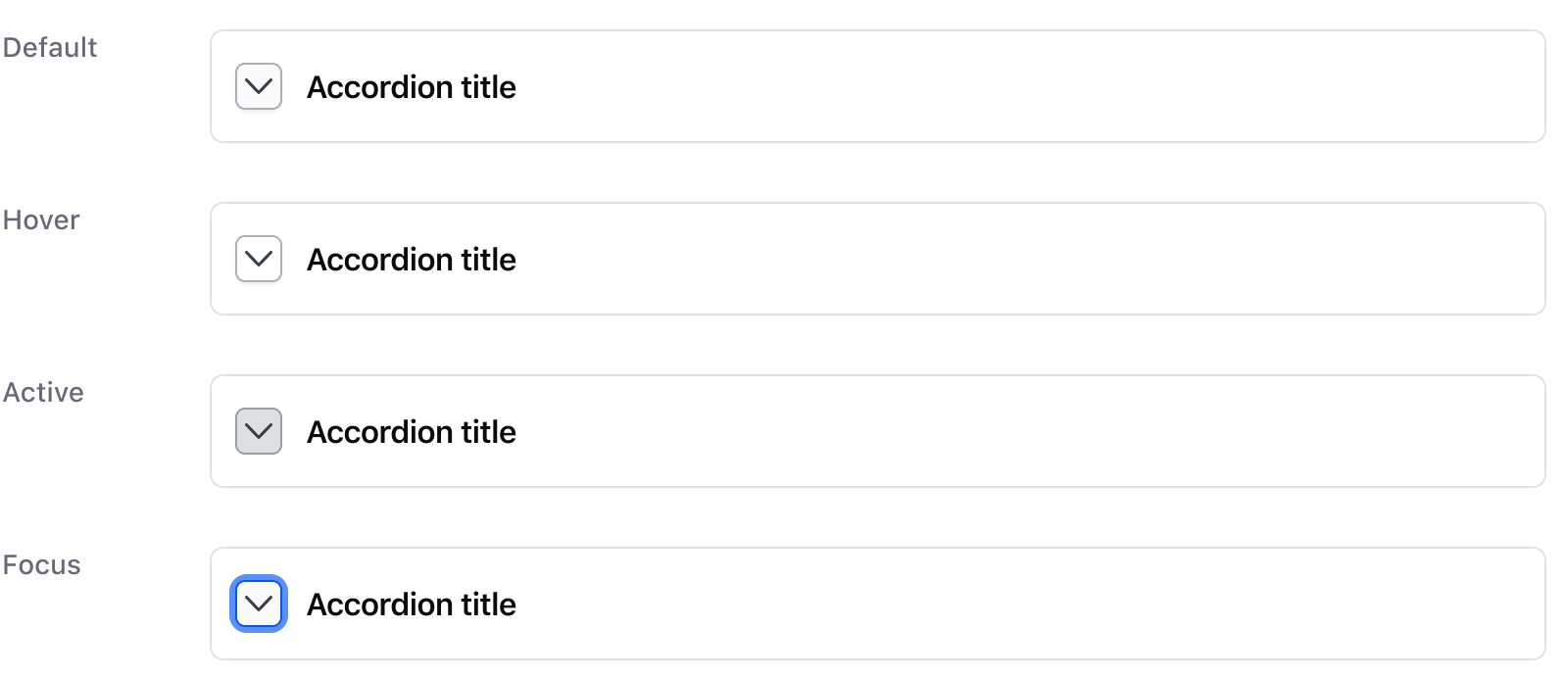1568x678 pixels.
Task: Click the gray-filled active chevron button
Action: 257,431
